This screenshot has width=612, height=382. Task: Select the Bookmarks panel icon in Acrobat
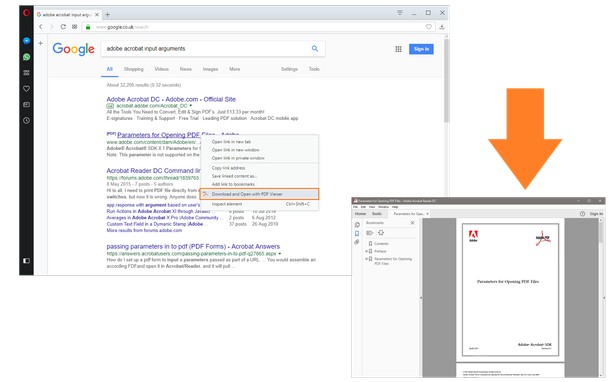[357, 233]
